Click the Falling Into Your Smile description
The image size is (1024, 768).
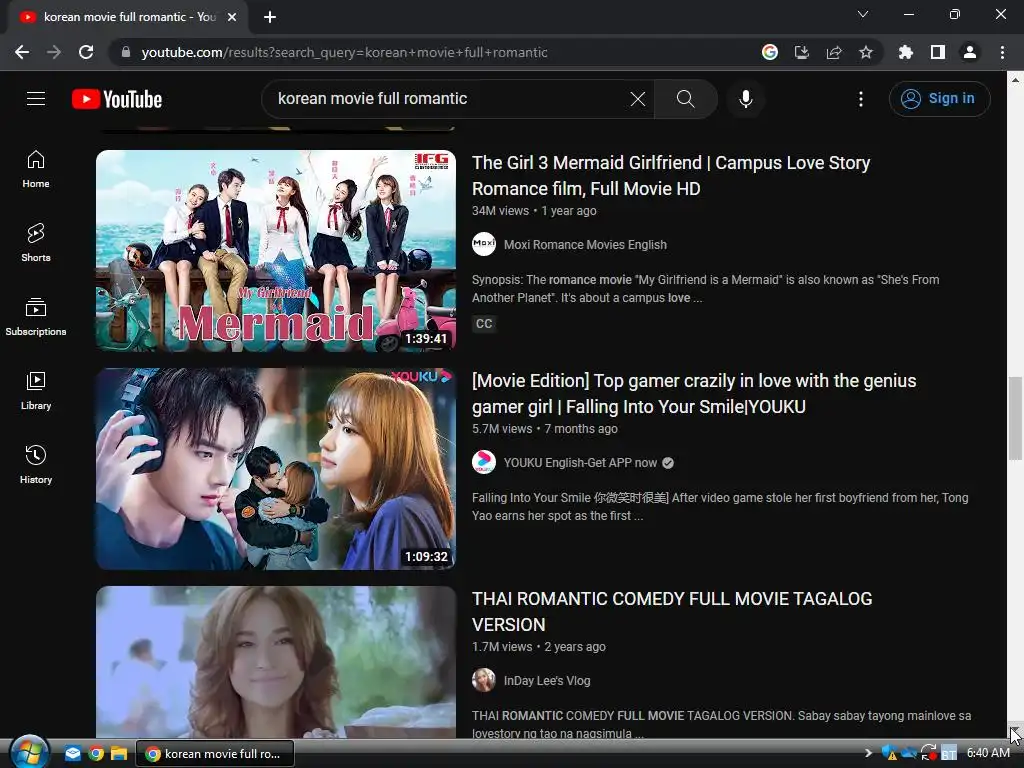(x=720, y=507)
